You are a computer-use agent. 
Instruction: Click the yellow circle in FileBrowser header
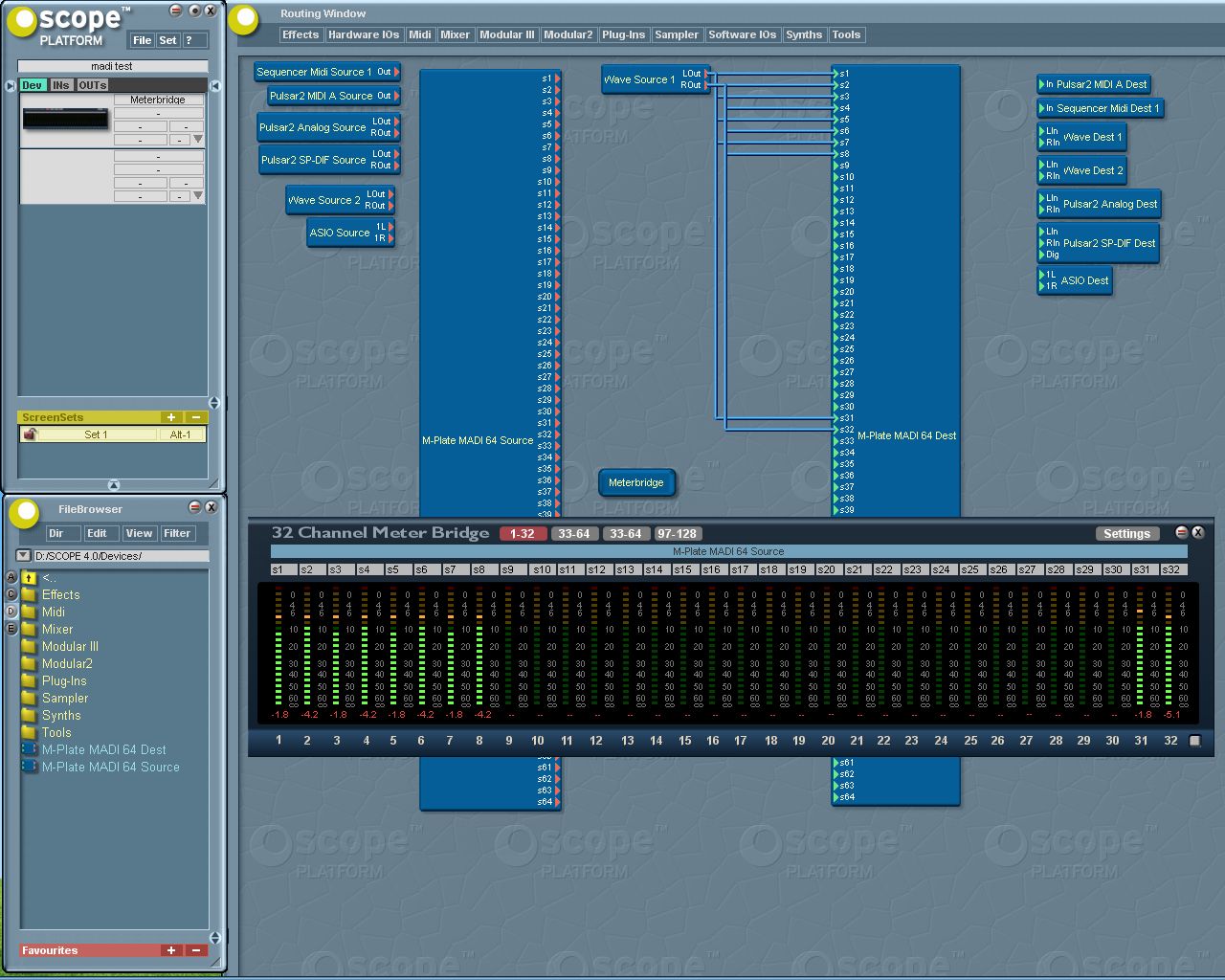pyautogui.click(x=24, y=513)
